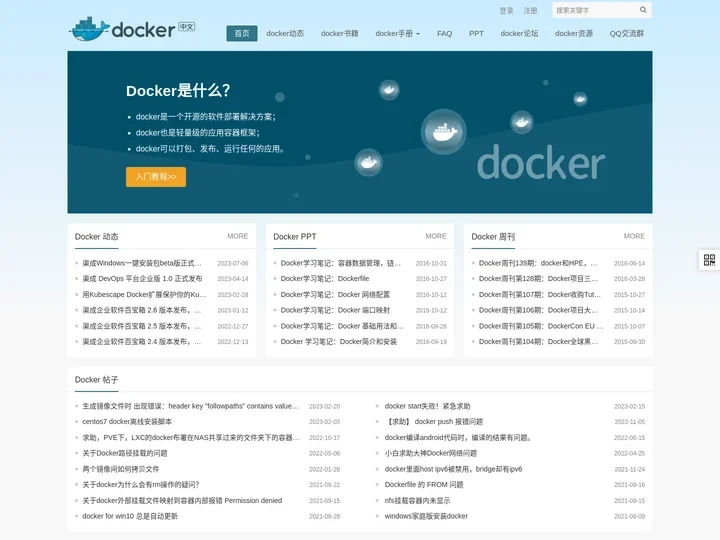Open 渠成 DevOps 平台企业版 1.0 正式发布
This screenshot has width=720, height=540.
coord(142,279)
